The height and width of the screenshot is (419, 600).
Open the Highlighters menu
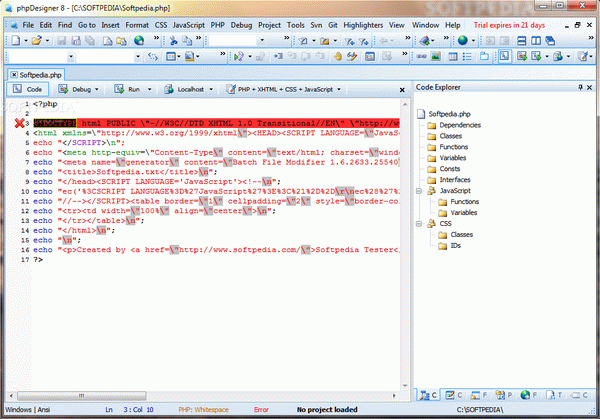[363, 25]
